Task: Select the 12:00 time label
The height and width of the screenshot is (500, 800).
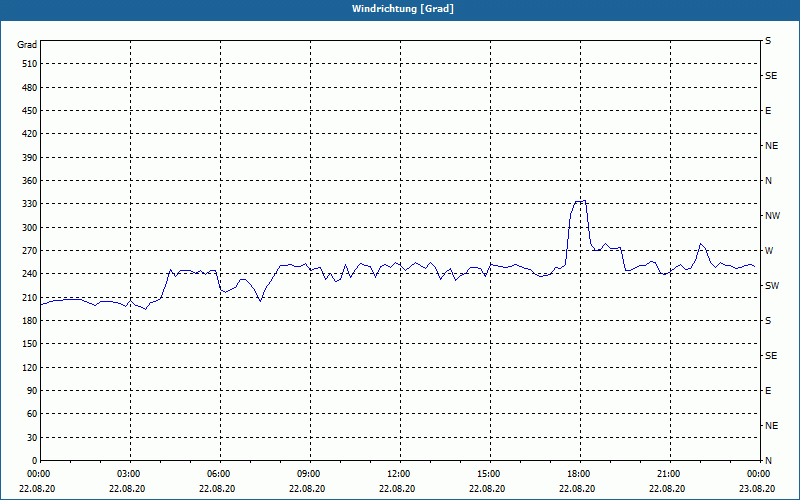Action: tap(399, 474)
